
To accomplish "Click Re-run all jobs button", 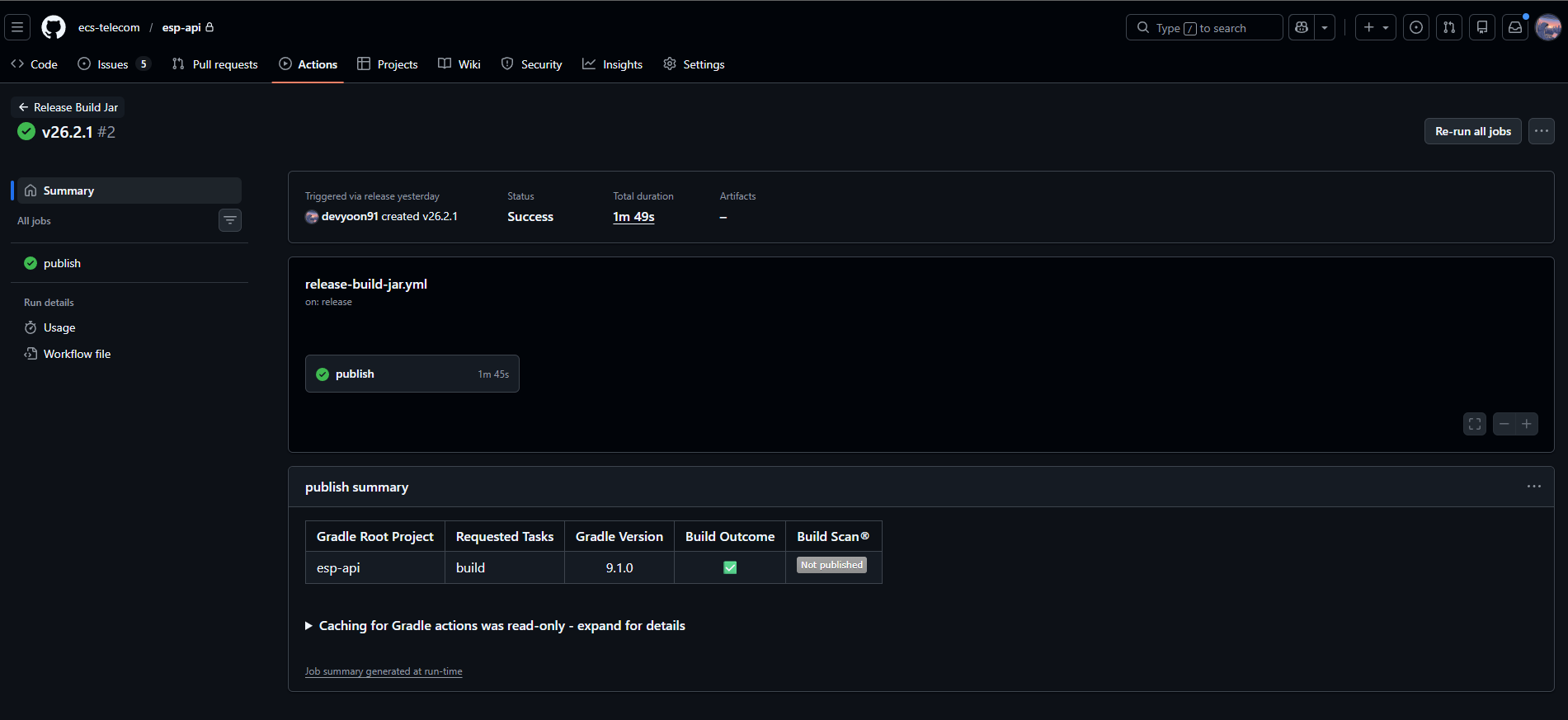I will point(1473,131).
